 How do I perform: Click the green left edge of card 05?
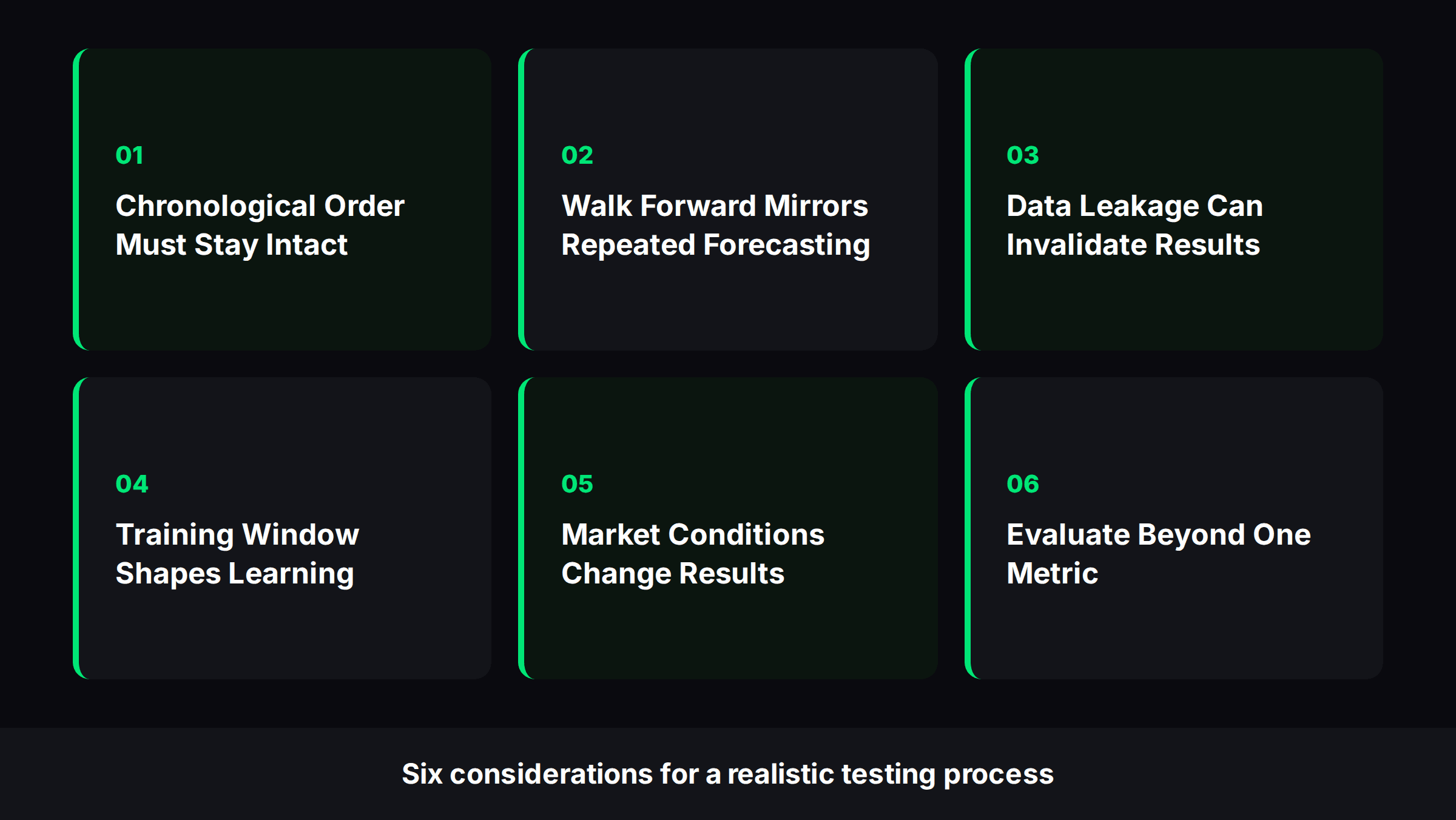tap(521, 528)
